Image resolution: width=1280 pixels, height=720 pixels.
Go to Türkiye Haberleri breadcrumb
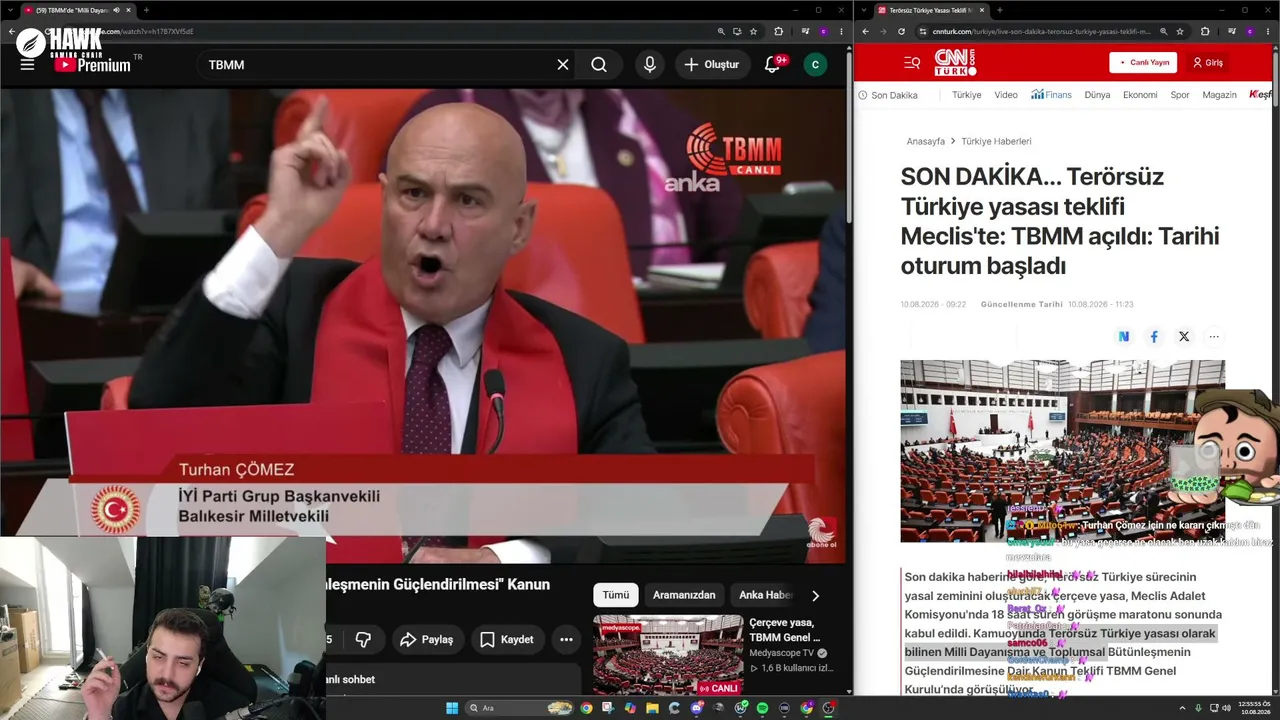click(x=996, y=142)
